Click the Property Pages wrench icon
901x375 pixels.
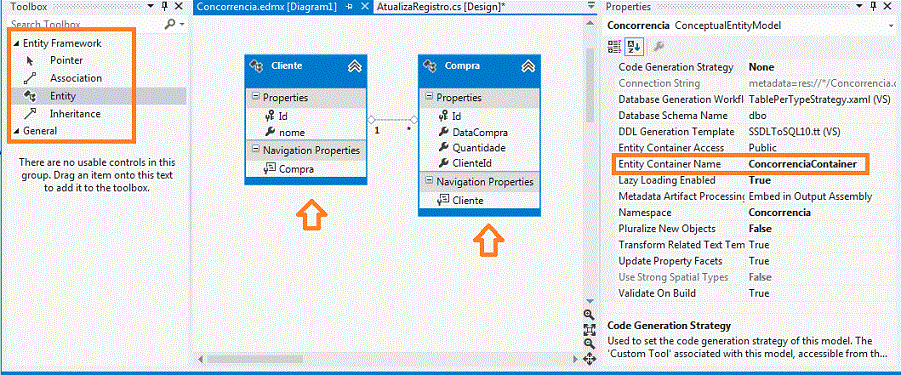pos(659,47)
